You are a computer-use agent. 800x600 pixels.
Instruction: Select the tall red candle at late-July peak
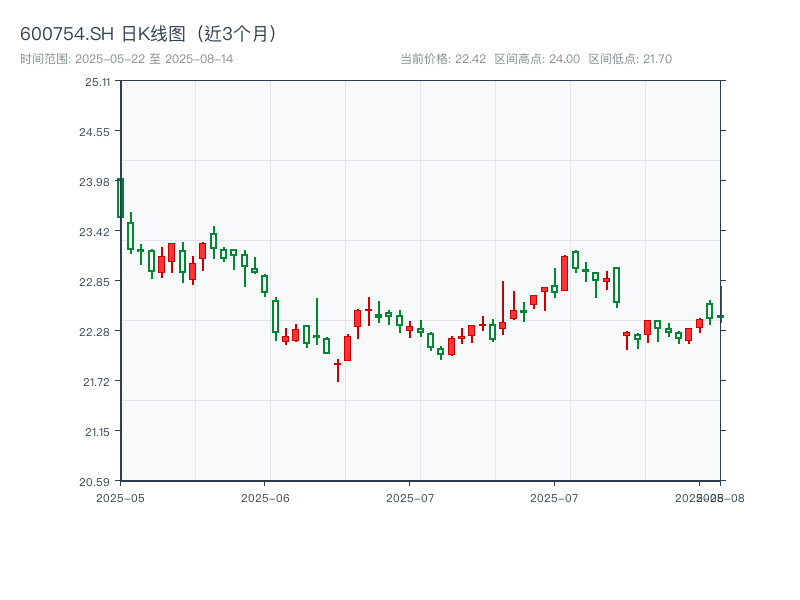[x=564, y=273]
